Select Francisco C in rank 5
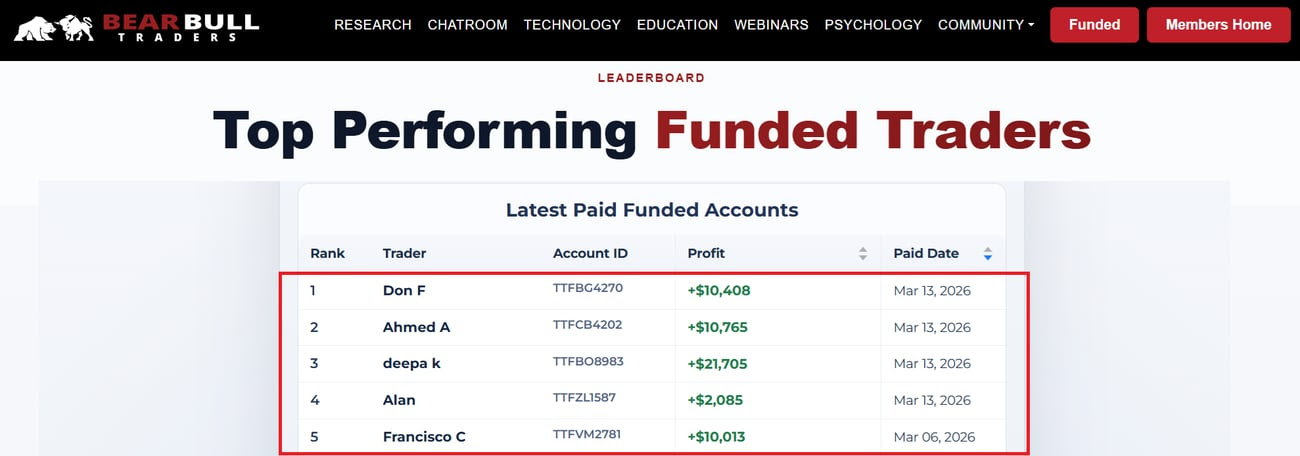 tap(424, 437)
